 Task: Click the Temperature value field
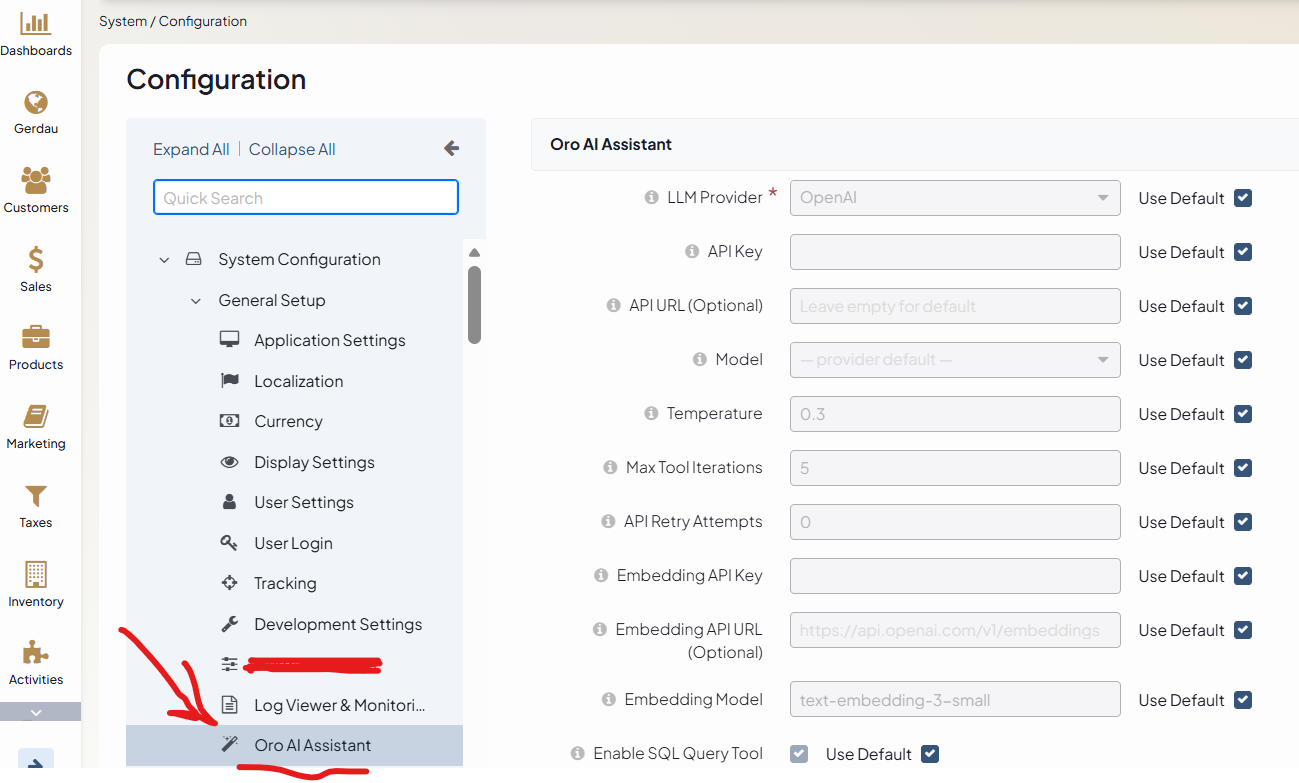pyautogui.click(x=955, y=414)
